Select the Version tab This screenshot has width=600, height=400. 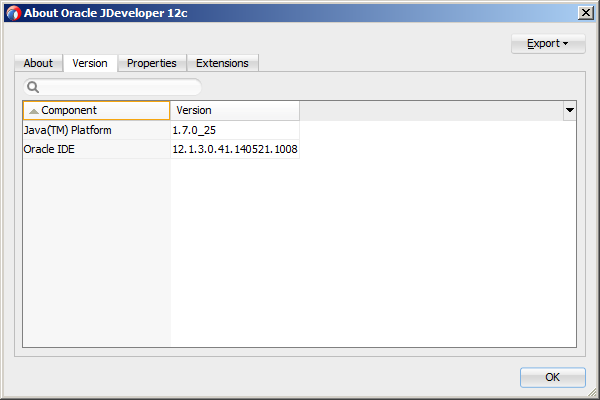coord(90,63)
